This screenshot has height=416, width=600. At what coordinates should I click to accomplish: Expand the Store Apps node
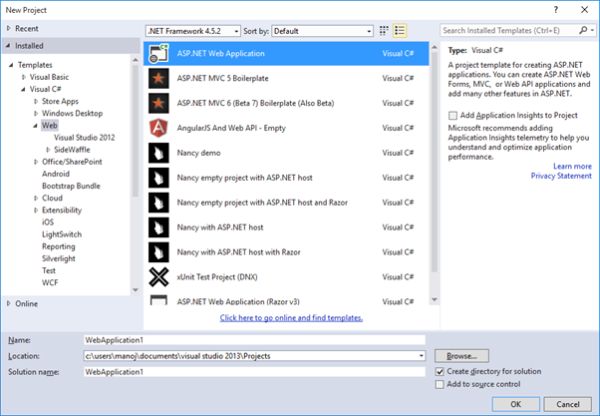[36, 101]
